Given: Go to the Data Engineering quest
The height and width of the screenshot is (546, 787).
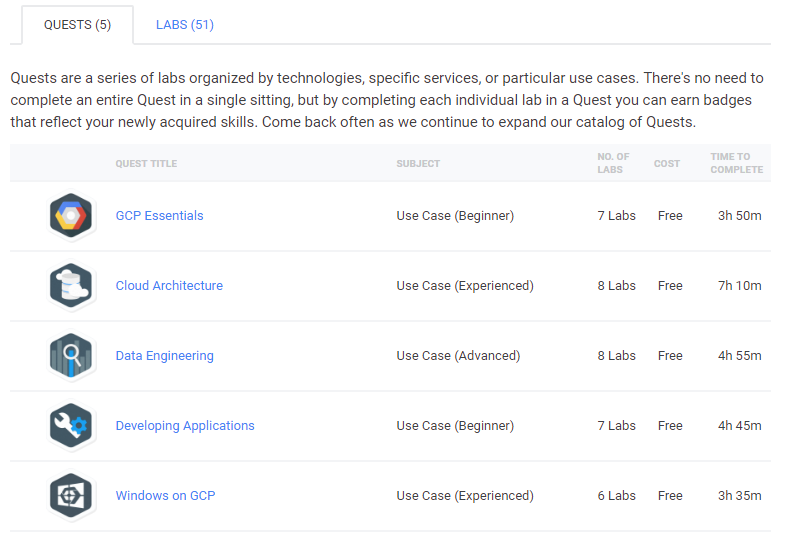Looking at the screenshot, I should click(164, 356).
